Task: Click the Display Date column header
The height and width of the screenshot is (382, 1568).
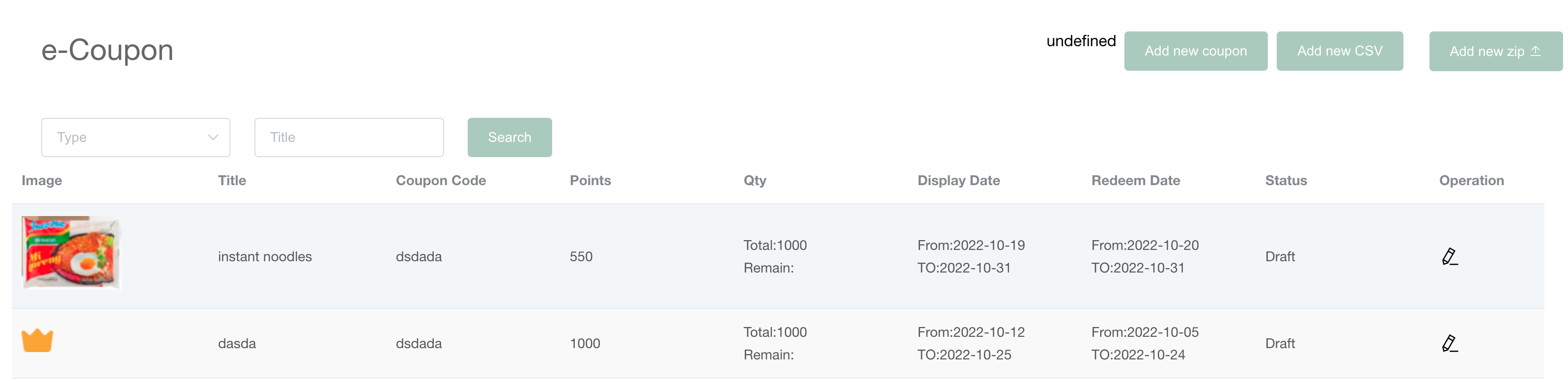Action: click(x=958, y=181)
